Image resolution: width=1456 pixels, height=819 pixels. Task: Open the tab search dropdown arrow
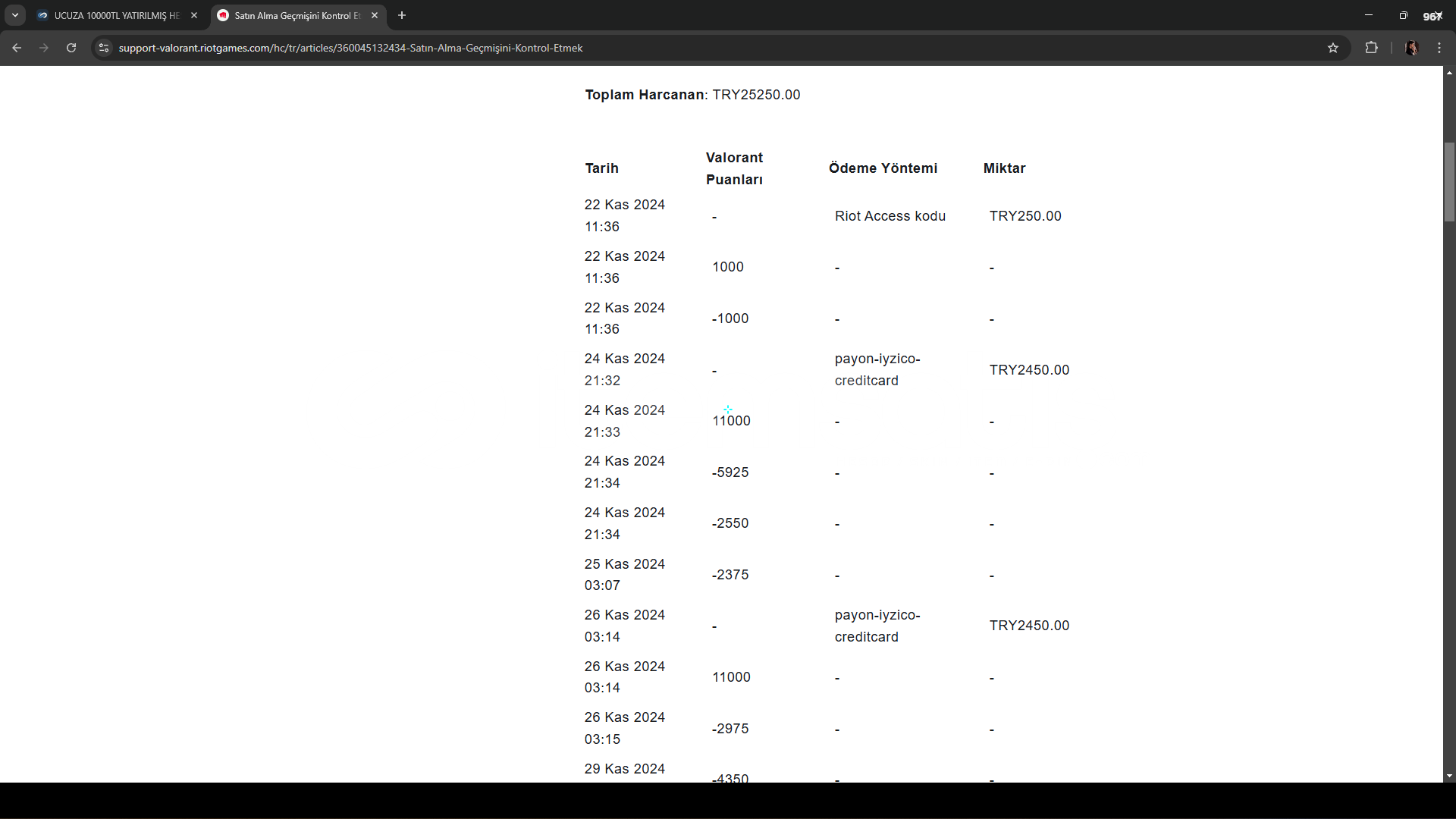pyautogui.click(x=15, y=15)
